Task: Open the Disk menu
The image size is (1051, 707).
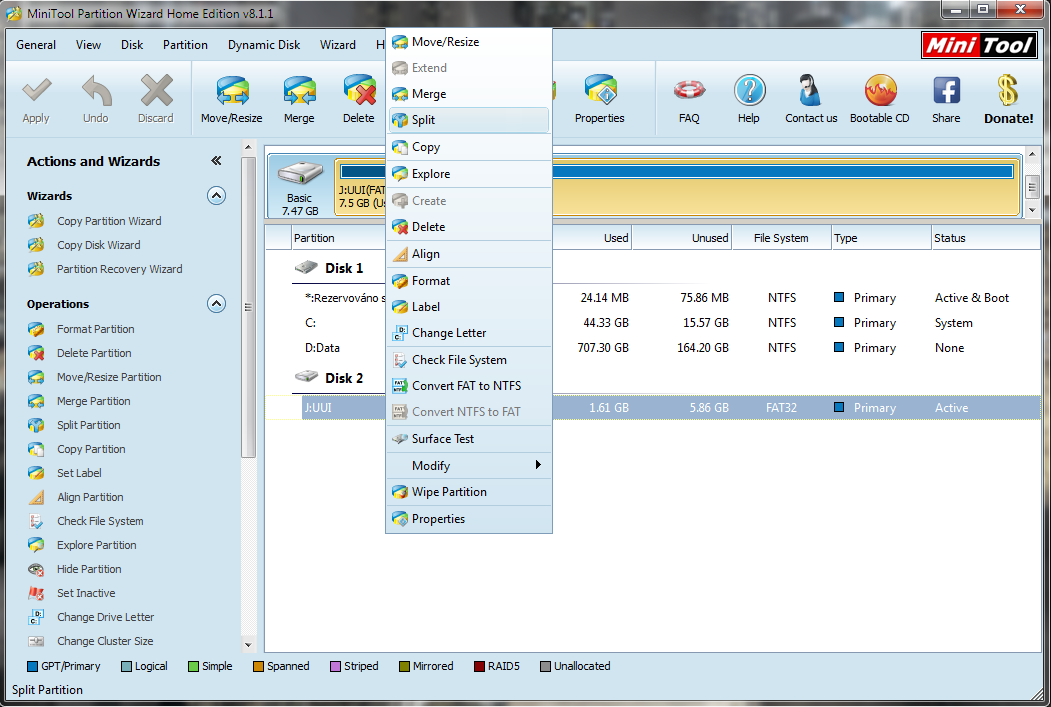Action: (132, 45)
